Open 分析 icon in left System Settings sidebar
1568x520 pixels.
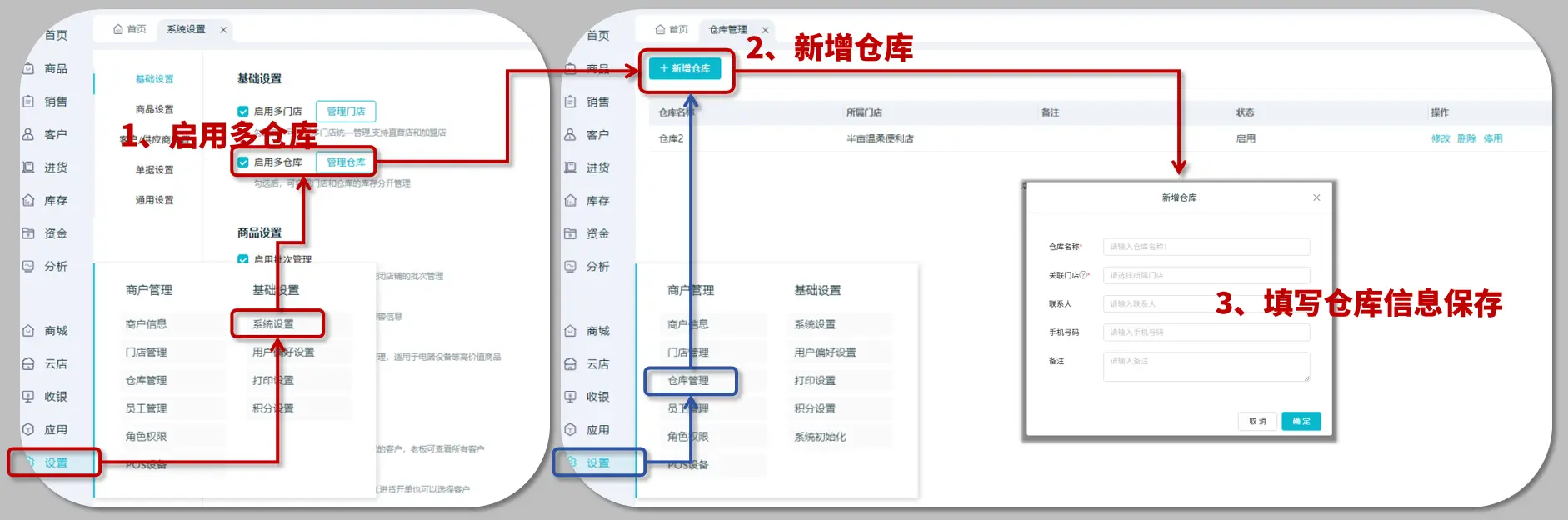pyautogui.click(x=28, y=266)
